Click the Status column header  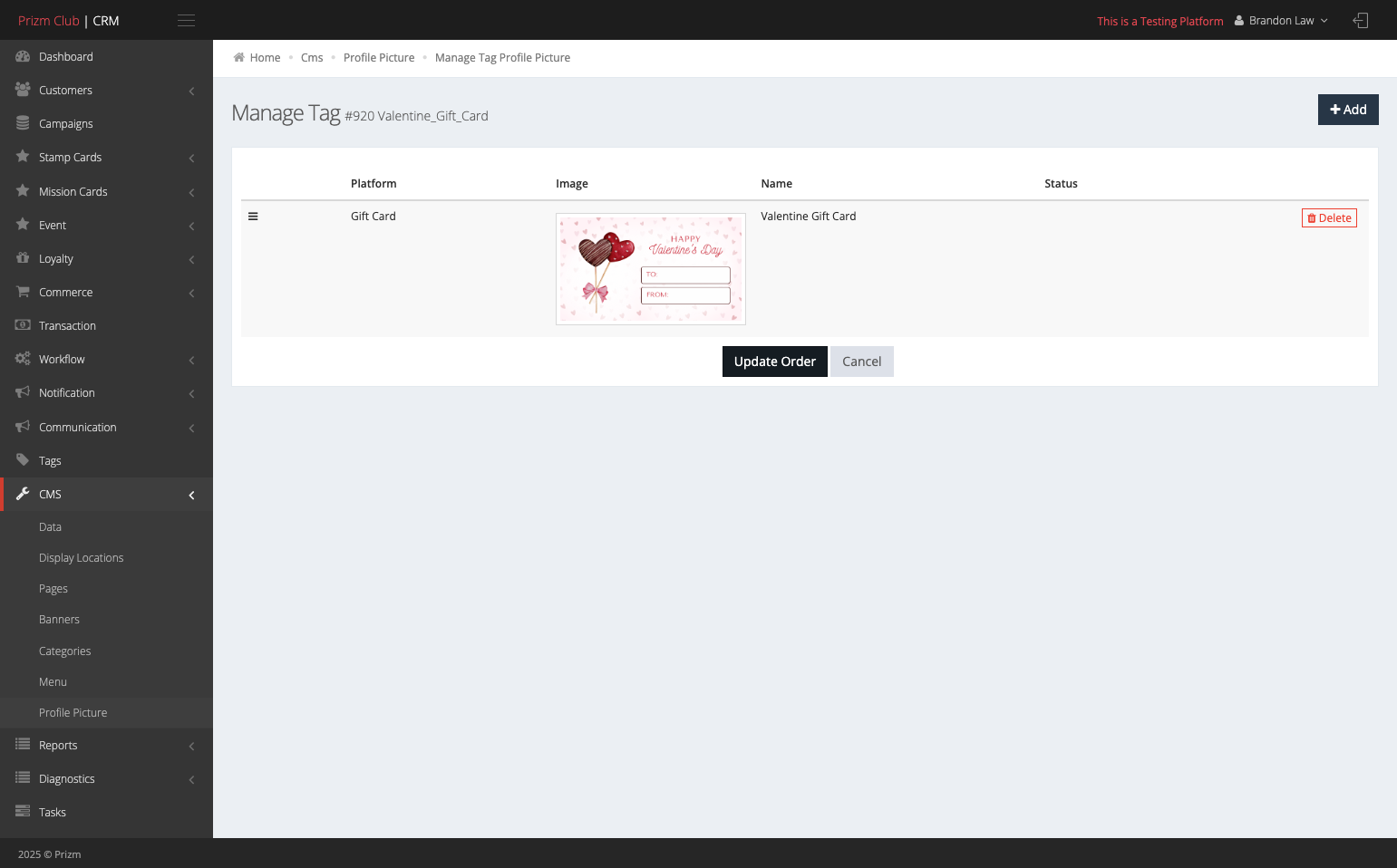[x=1061, y=183]
